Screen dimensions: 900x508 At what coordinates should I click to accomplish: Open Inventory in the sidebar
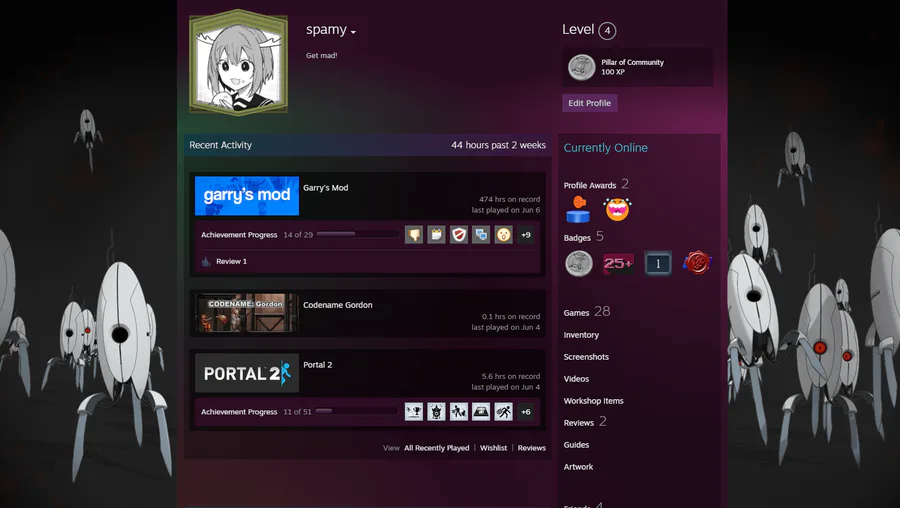click(581, 335)
